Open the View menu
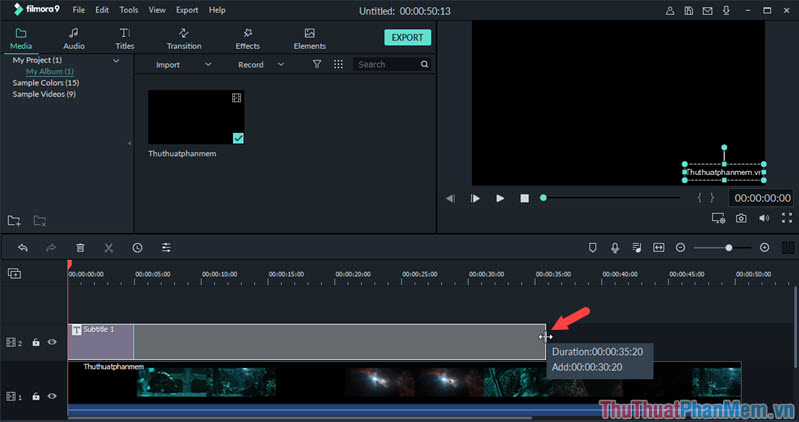The width and height of the screenshot is (799, 422). 157,10
